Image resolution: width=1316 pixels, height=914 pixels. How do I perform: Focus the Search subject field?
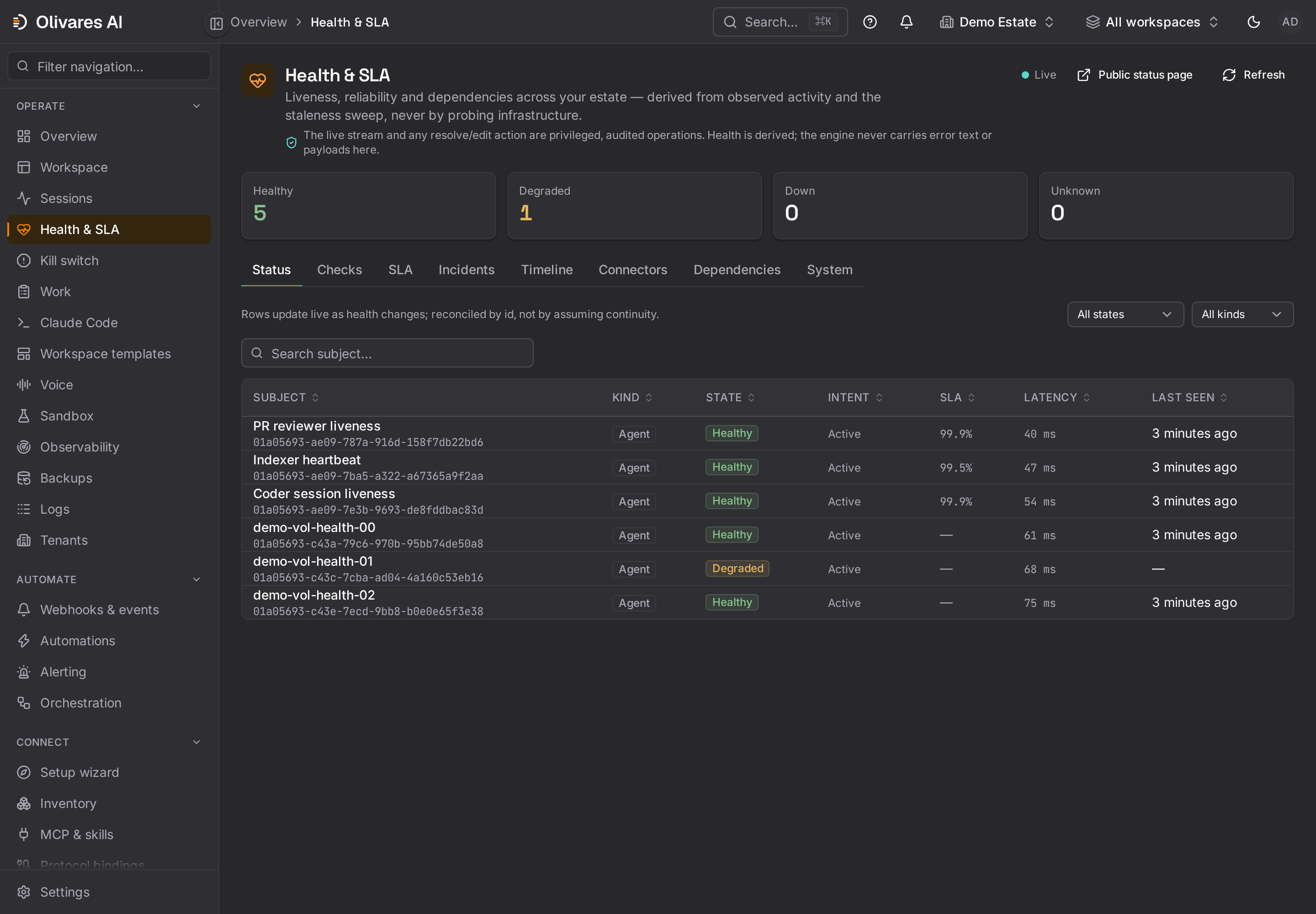[387, 353]
